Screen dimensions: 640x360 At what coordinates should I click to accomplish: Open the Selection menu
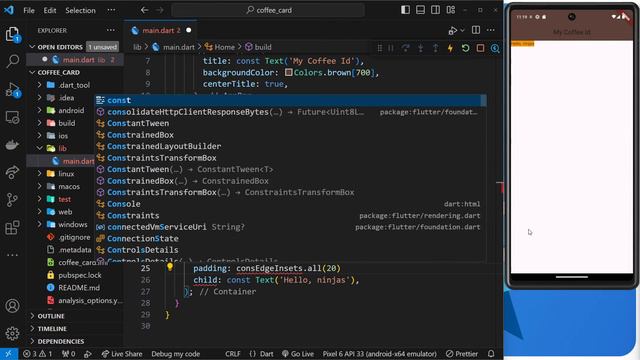point(80,10)
